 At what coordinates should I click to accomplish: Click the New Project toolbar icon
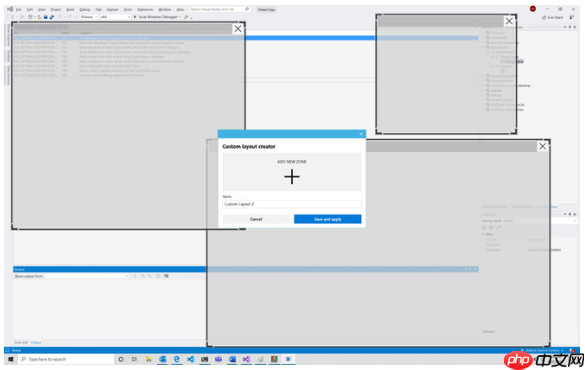(x=31, y=17)
